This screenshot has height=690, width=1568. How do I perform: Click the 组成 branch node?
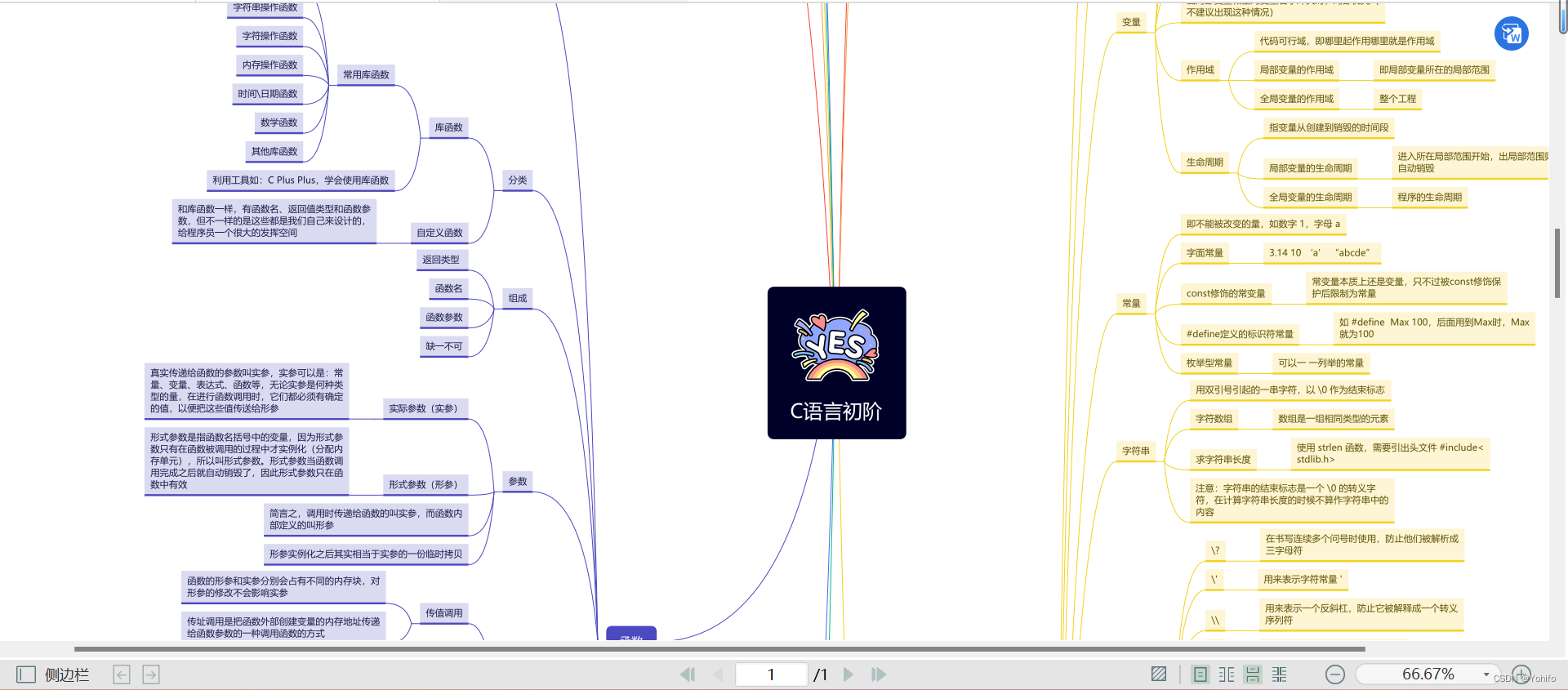pos(518,298)
